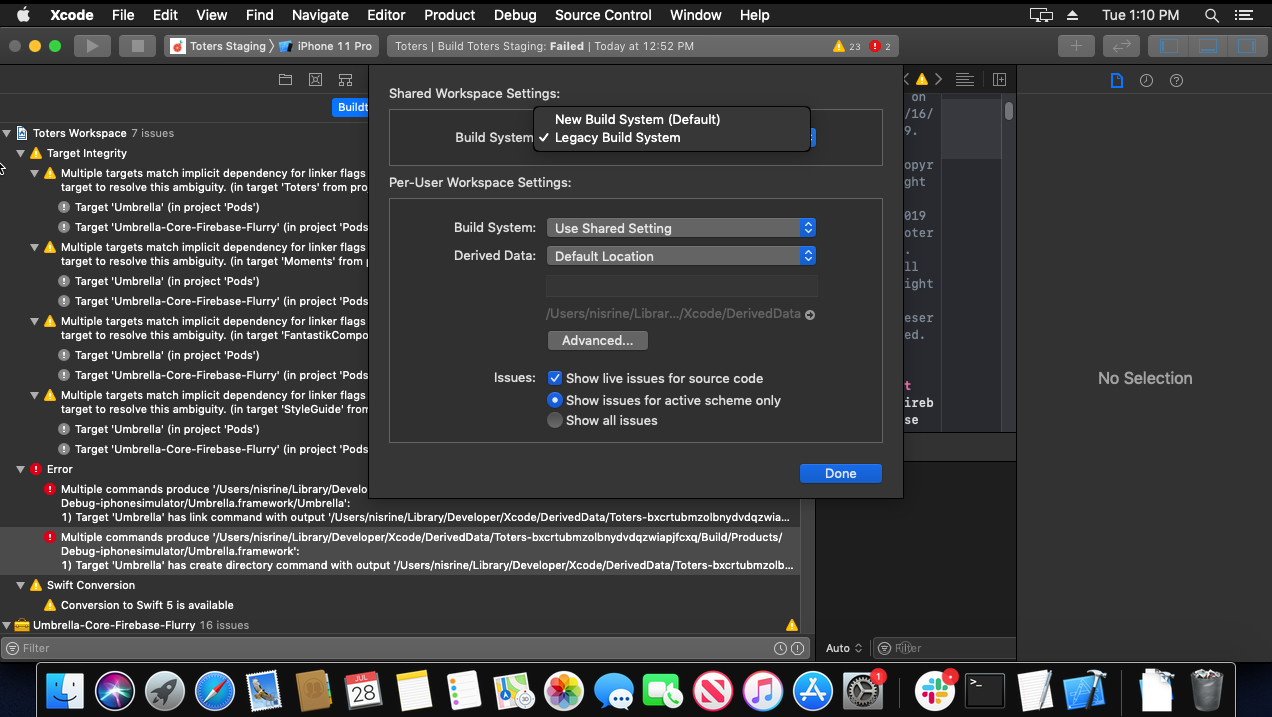Open Safari from the Dock
This screenshot has height=717, width=1272.
214,691
